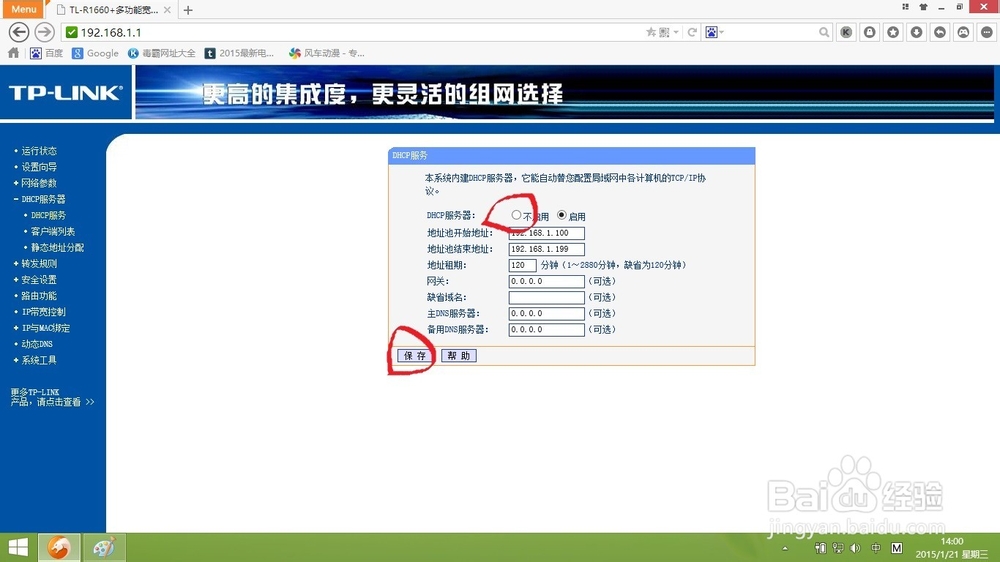Open the Google bookmark
This screenshot has width=1000, height=562.
coord(95,53)
